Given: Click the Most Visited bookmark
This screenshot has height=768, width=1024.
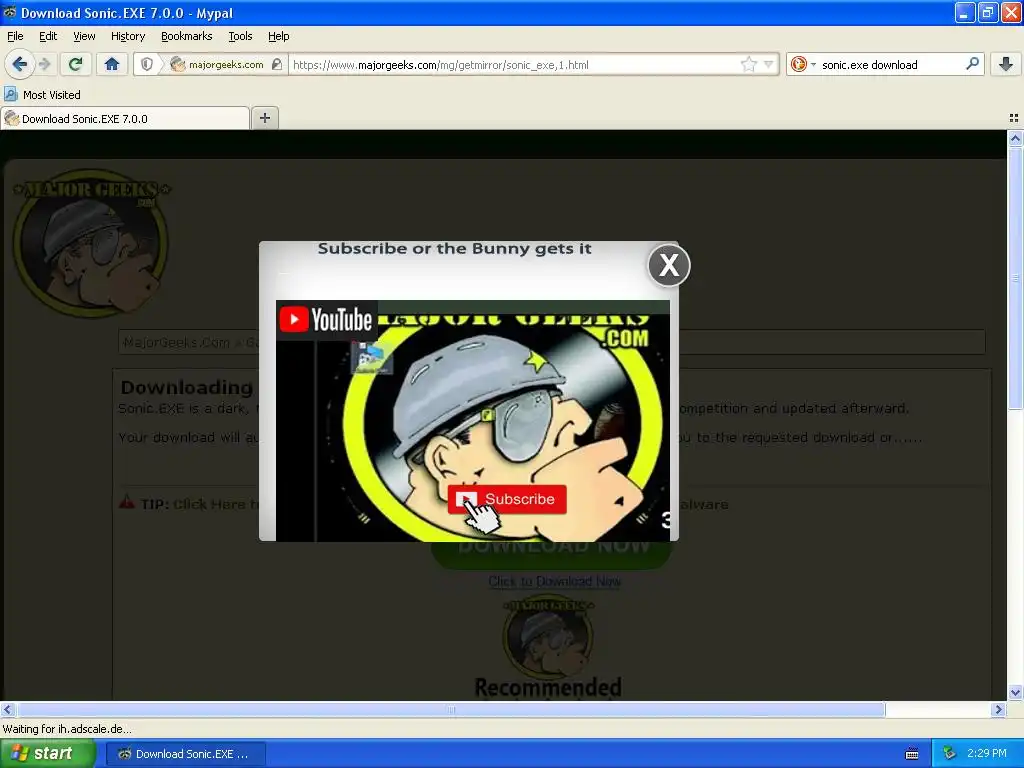Looking at the screenshot, I should [42, 95].
